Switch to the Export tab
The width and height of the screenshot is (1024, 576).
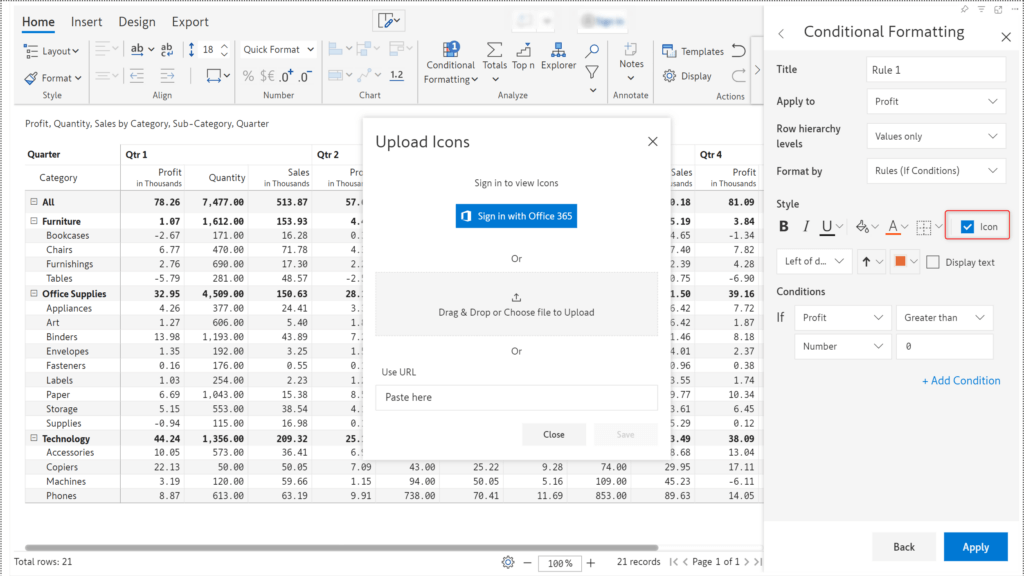click(190, 22)
